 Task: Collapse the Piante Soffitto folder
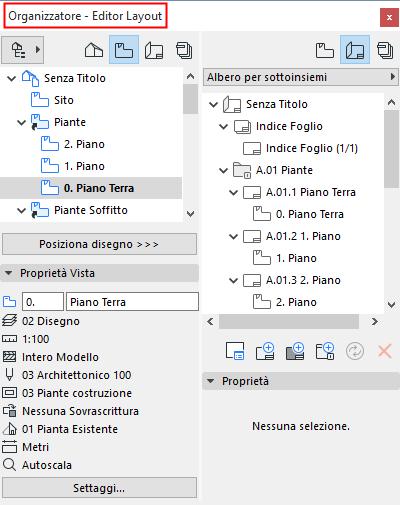pos(22,211)
